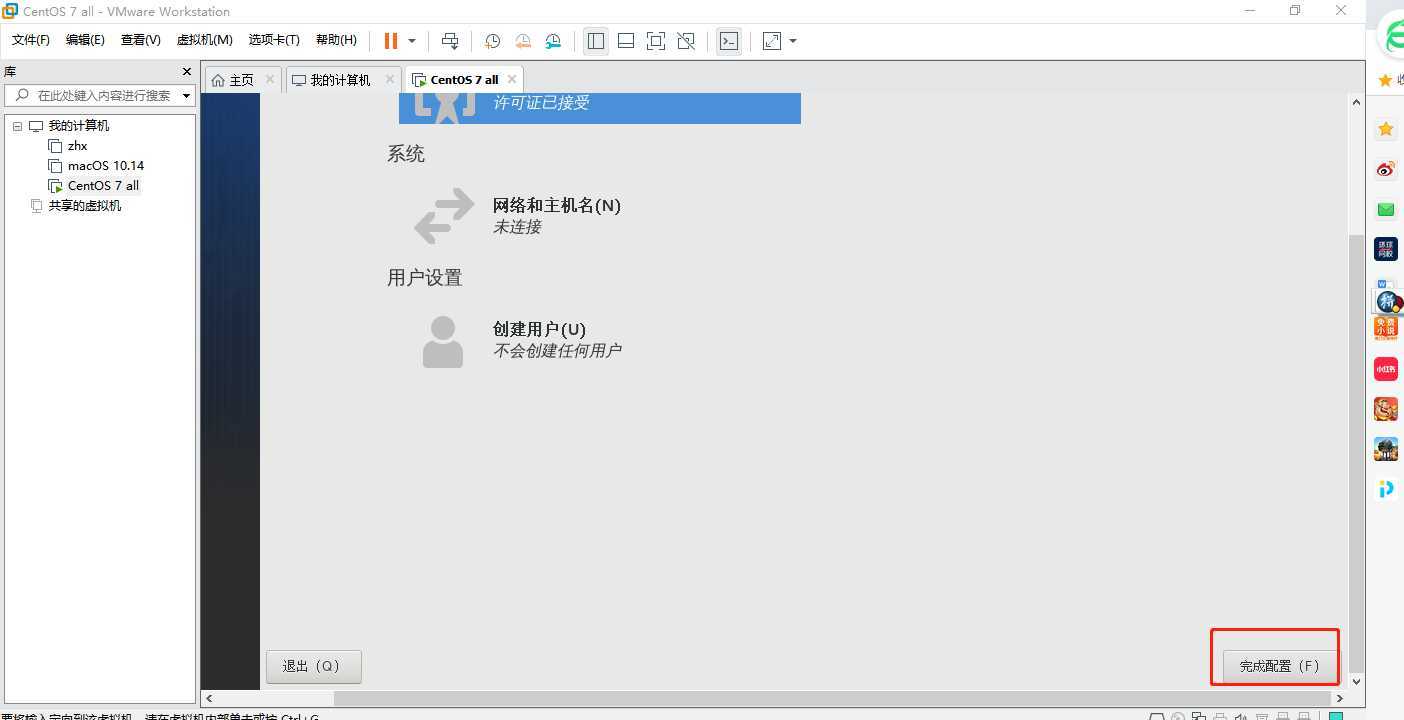Open the 选项卡(T) menu
Image resolution: width=1404 pixels, height=720 pixels.
pos(274,40)
